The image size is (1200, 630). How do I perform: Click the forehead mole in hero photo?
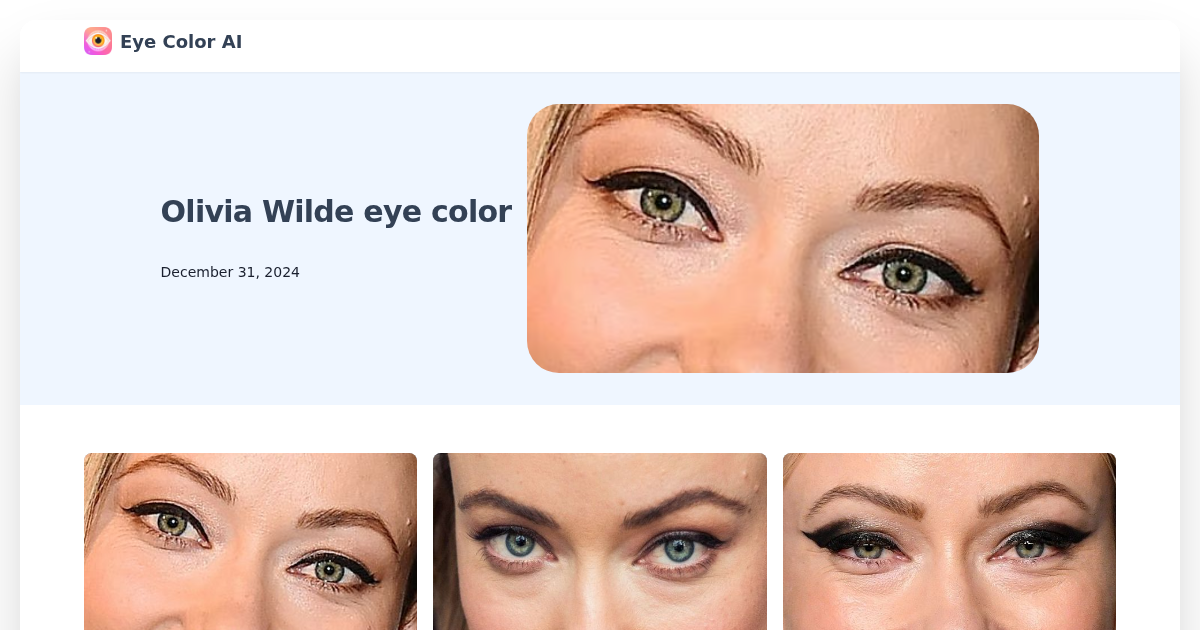pyautogui.click(x=1023, y=205)
